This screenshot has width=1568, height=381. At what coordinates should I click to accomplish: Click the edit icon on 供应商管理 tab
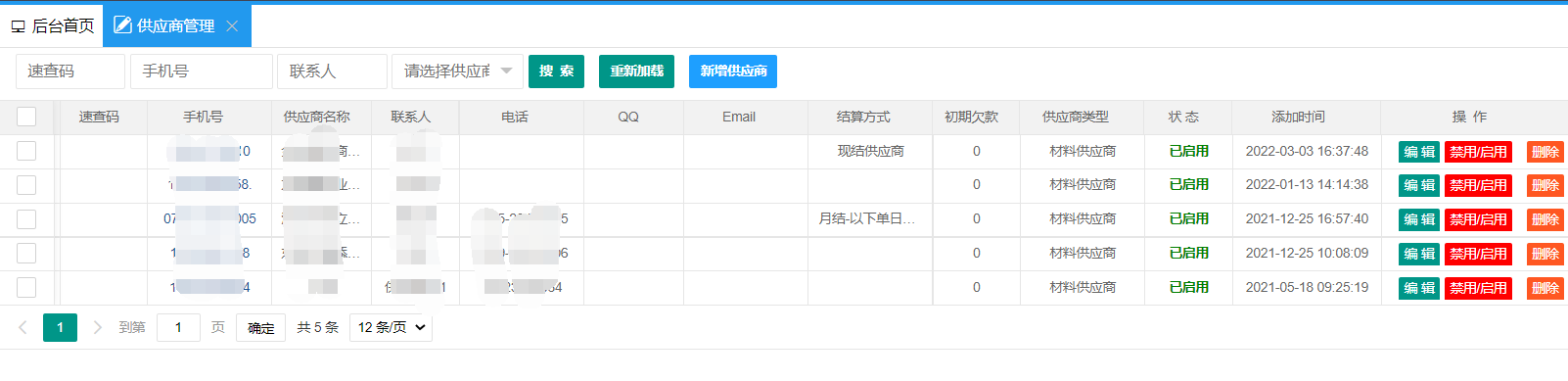point(122,25)
